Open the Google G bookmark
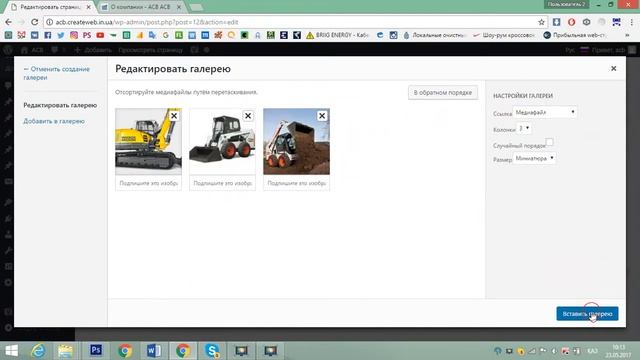 (166, 36)
